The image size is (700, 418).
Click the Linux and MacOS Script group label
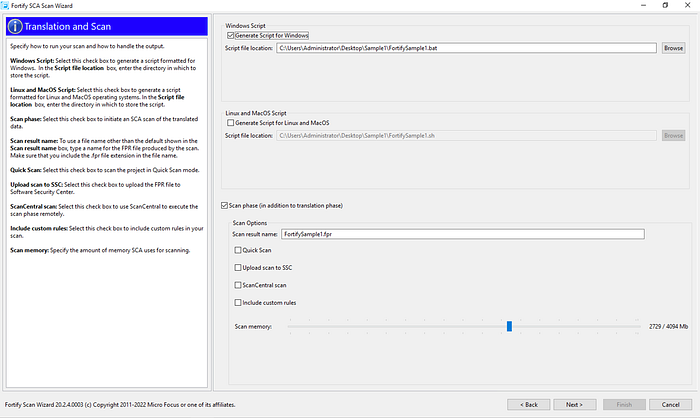(256, 113)
